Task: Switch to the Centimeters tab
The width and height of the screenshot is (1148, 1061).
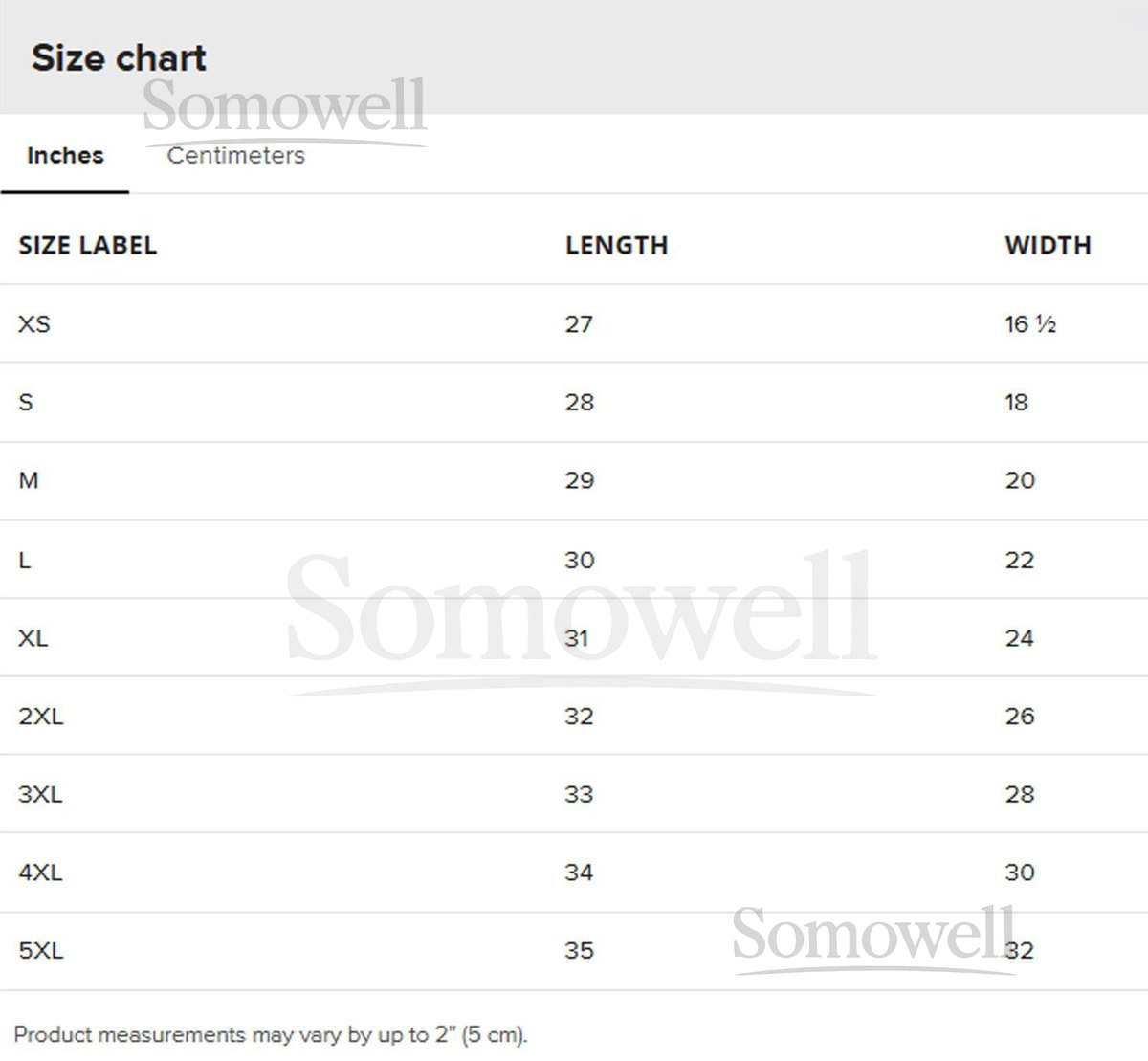Action: [x=235, y=156]
